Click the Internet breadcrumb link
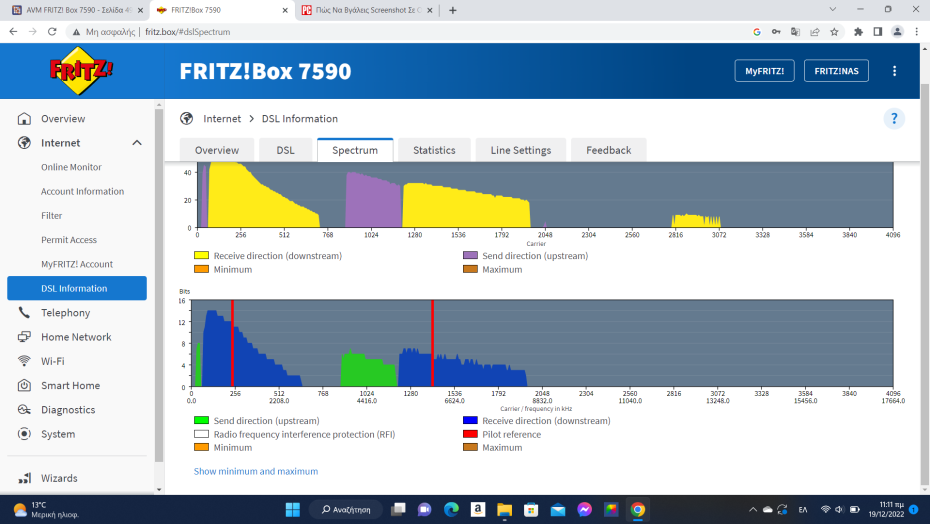This screenshot has width=930, height=524. tap(222, 119)
